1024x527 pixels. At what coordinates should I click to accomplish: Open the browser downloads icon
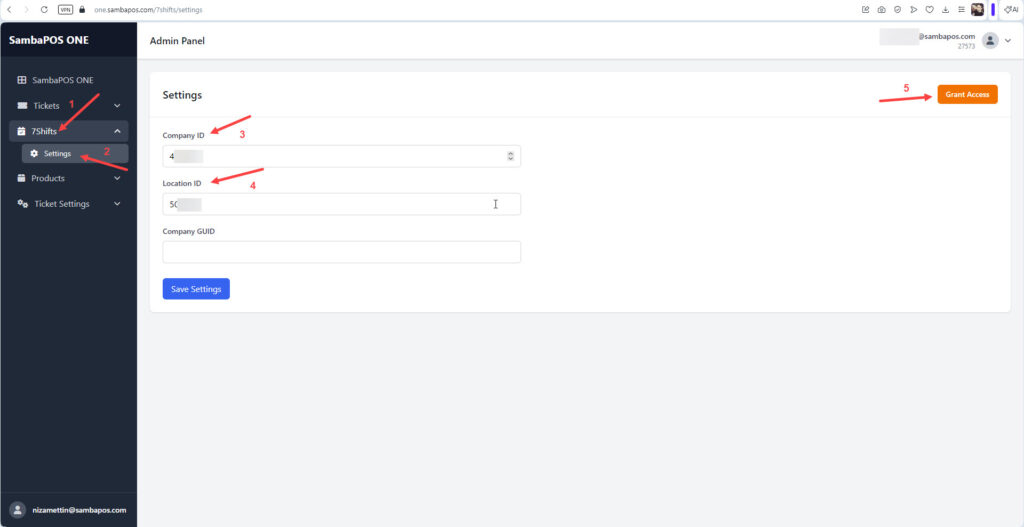tap(945, 9)
